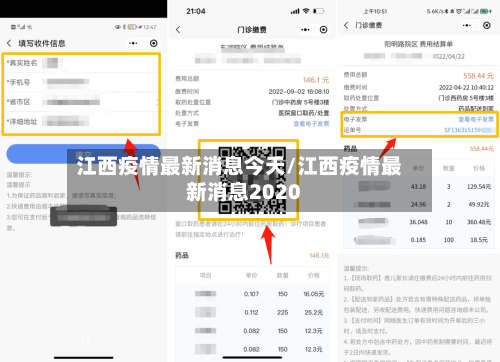Tap the circle close icon on the middle 门诊缴费 screen
The image size is (500, 362).
tap(323, 30)
